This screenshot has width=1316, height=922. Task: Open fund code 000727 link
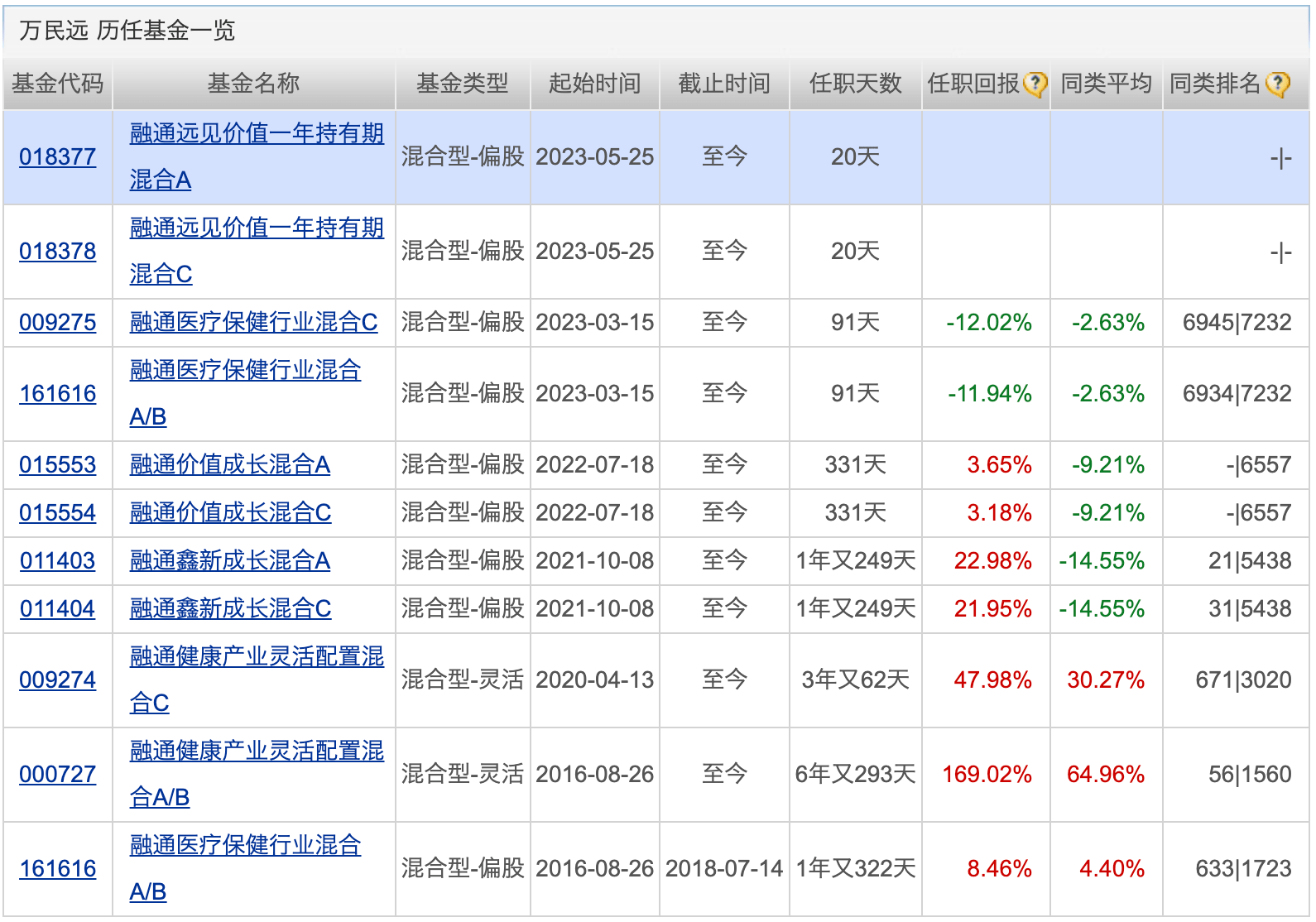tap(58, 774)
